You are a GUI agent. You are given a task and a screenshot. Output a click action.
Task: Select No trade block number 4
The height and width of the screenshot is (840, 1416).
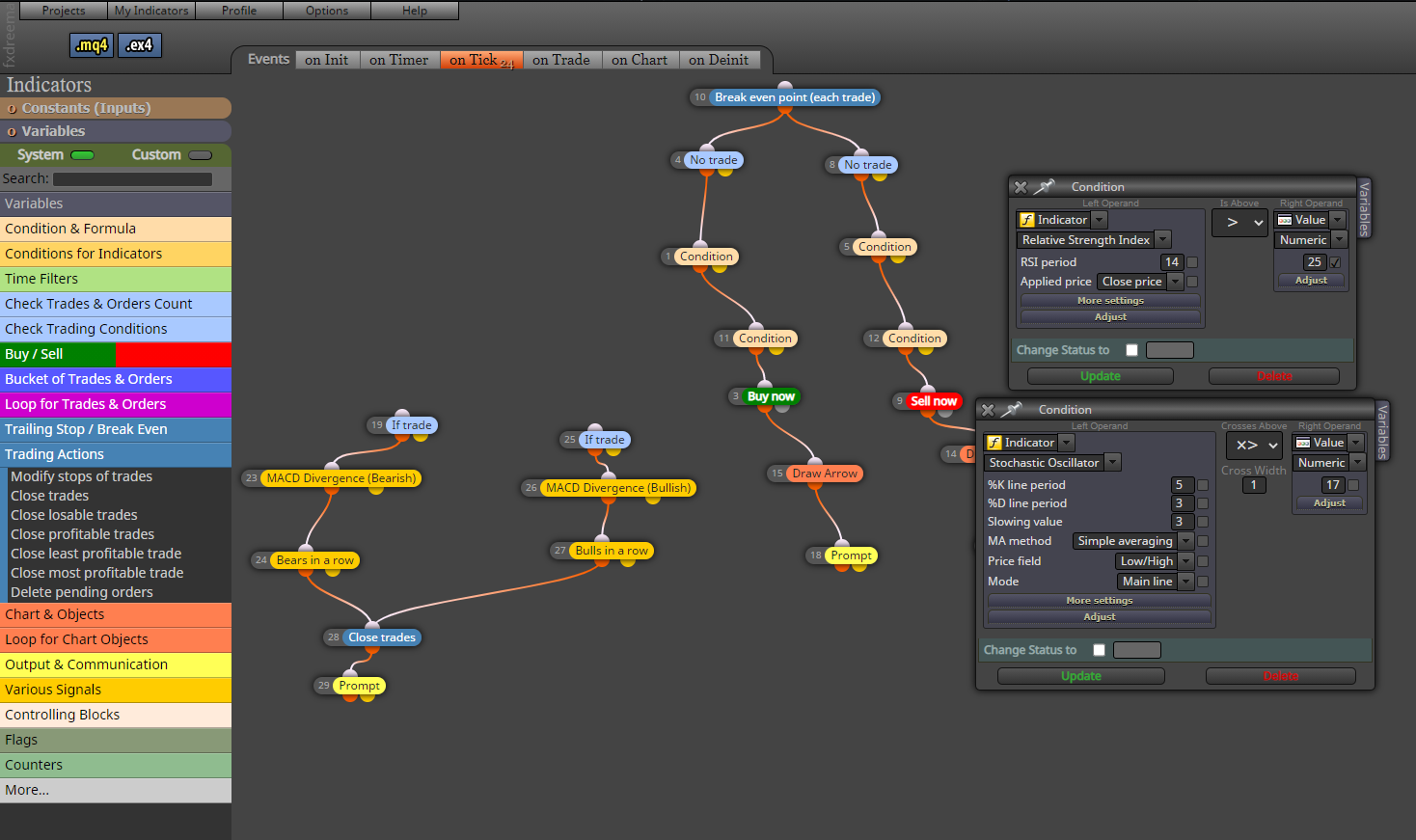[x=714, y=160]
